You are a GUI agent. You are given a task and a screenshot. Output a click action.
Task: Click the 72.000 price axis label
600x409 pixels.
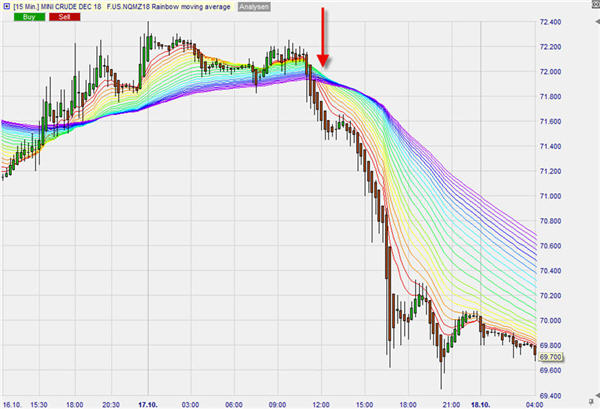550,72
